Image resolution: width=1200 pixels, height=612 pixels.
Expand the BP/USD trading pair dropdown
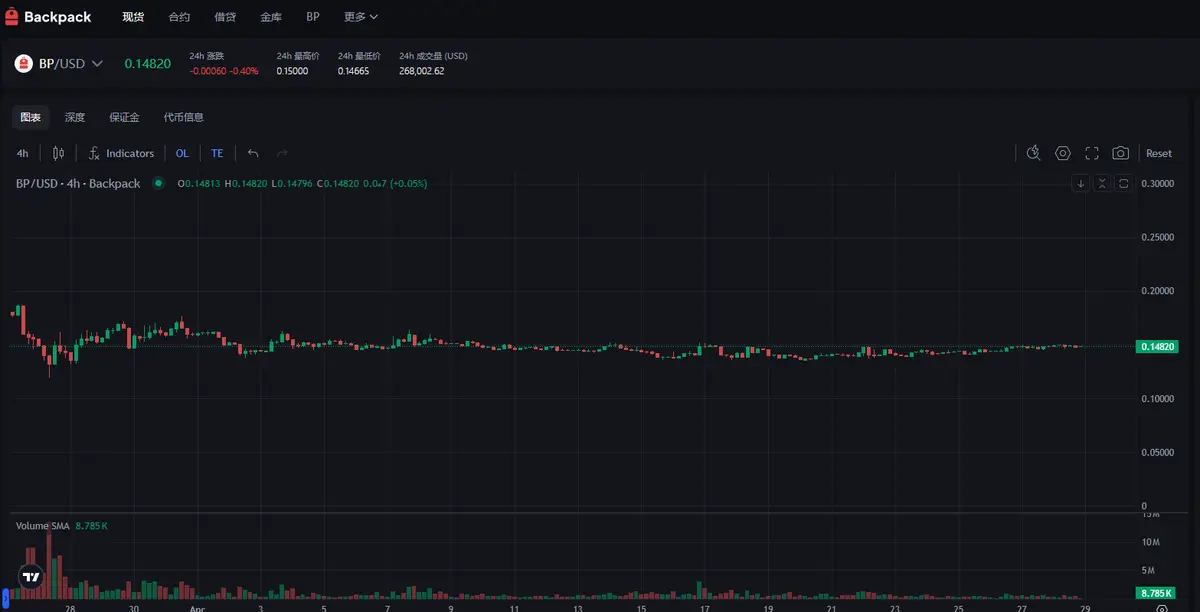click(60, 64)
